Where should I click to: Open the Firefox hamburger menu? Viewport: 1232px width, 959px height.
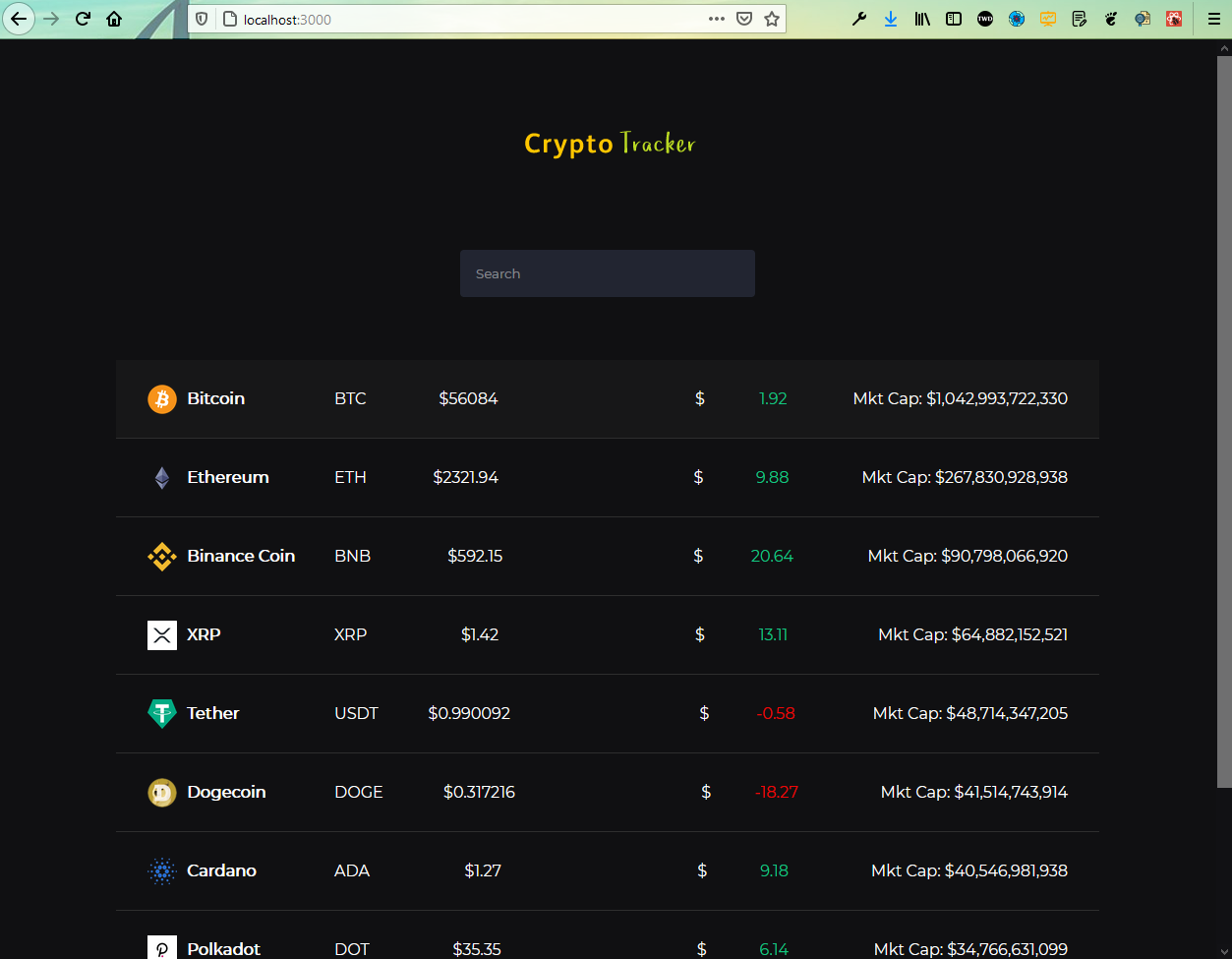(1213, 19)
